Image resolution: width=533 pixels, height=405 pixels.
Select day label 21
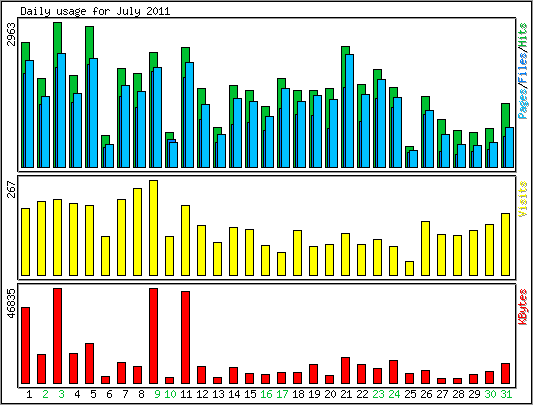(346, 394)
